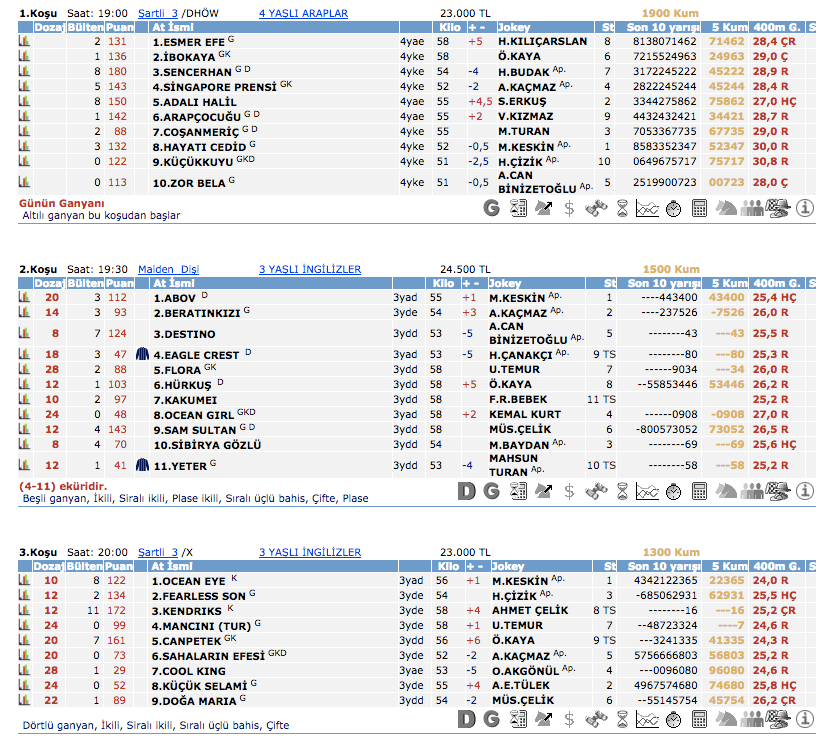Image resolution: width=828 pixels, height=748 pixels.
Task: Open the bar chart icon beside ESMER EFE
Action: click(24, 43)
